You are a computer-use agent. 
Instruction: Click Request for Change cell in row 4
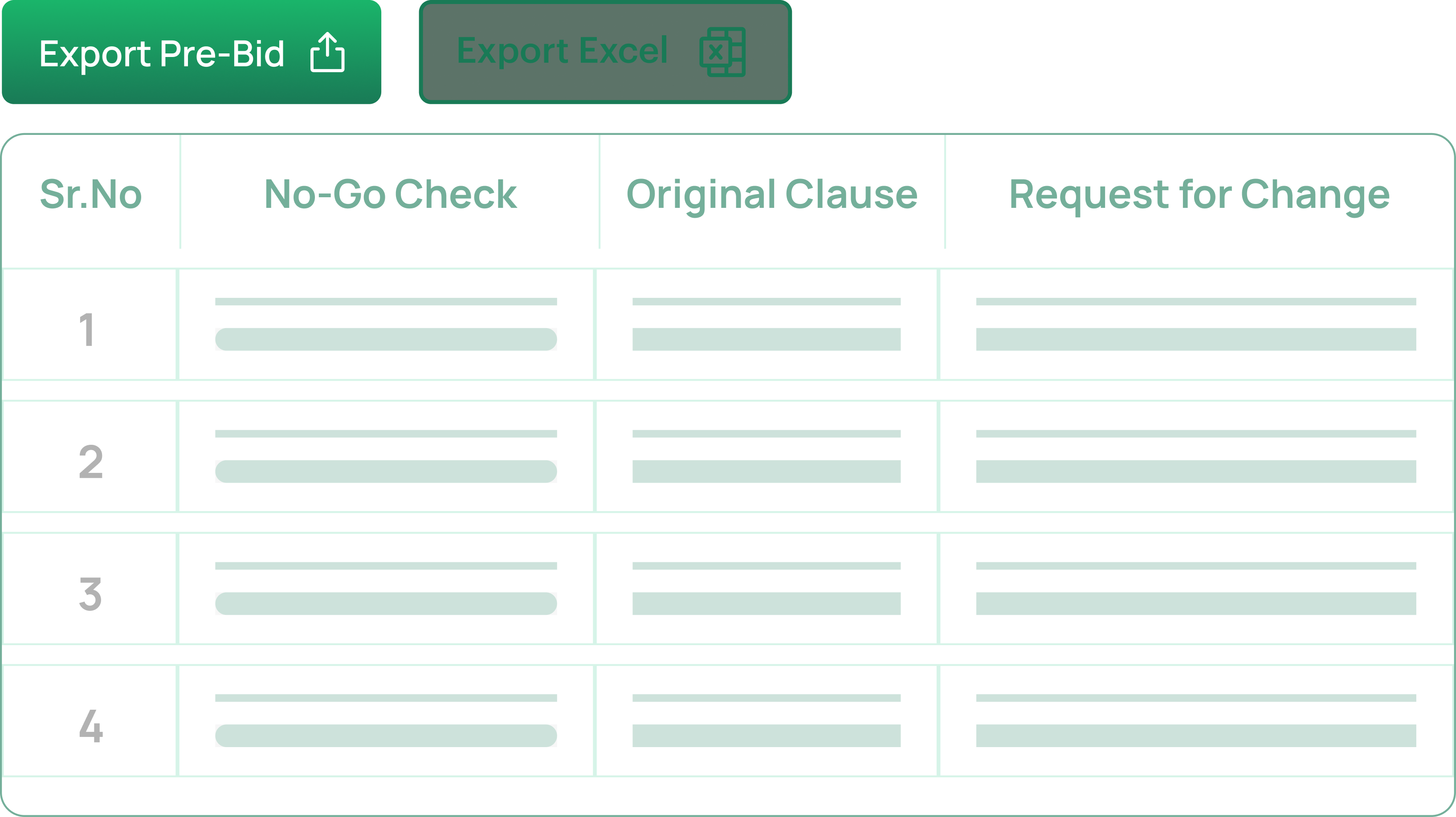click(x=1195, y=721)
